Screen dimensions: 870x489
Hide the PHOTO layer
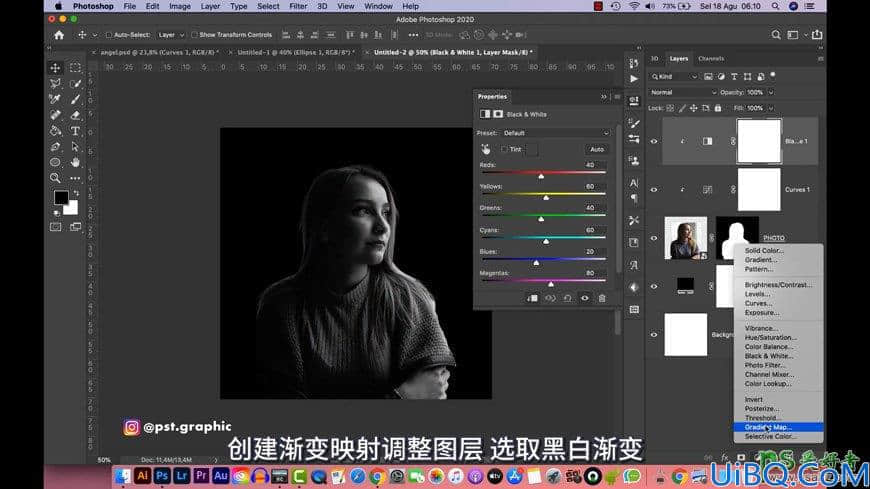click(654, 238)
